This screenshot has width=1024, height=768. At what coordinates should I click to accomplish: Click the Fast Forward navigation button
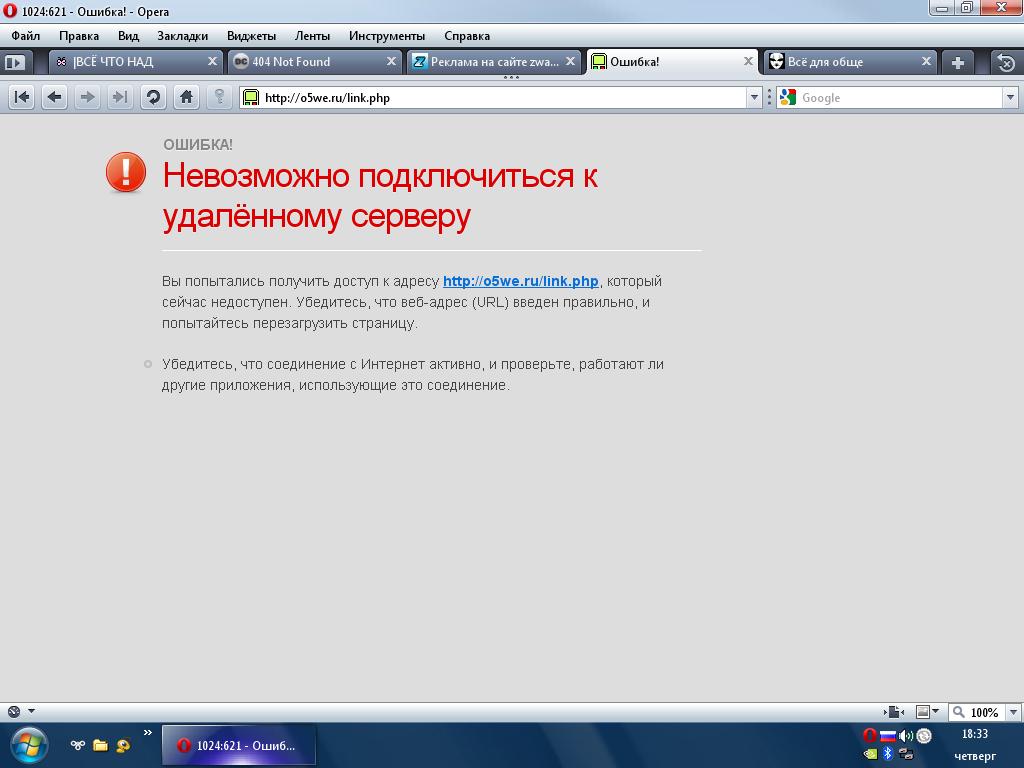tap(120, 97)
